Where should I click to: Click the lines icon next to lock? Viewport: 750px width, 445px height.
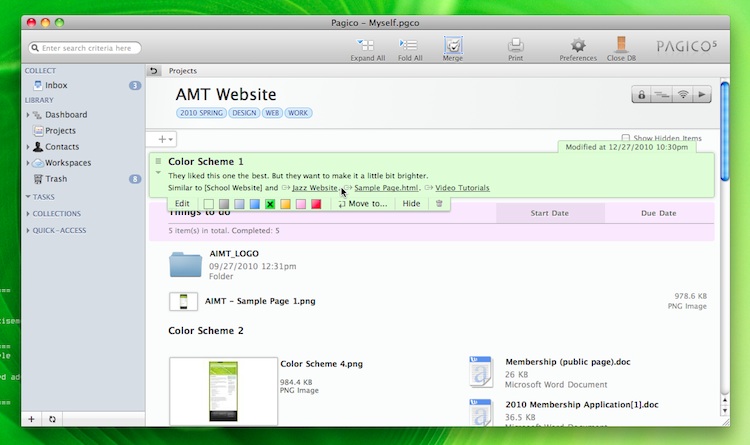[662, 95]
